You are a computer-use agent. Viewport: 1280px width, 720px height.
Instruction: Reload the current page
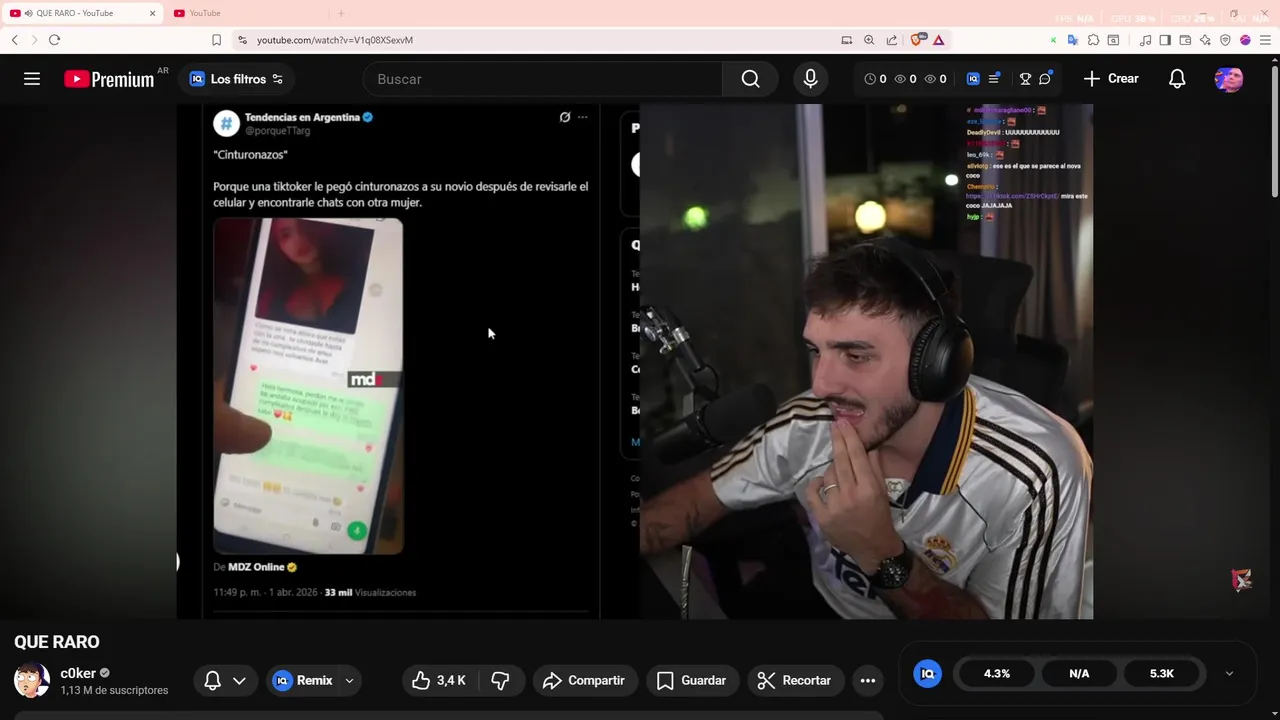54,40
